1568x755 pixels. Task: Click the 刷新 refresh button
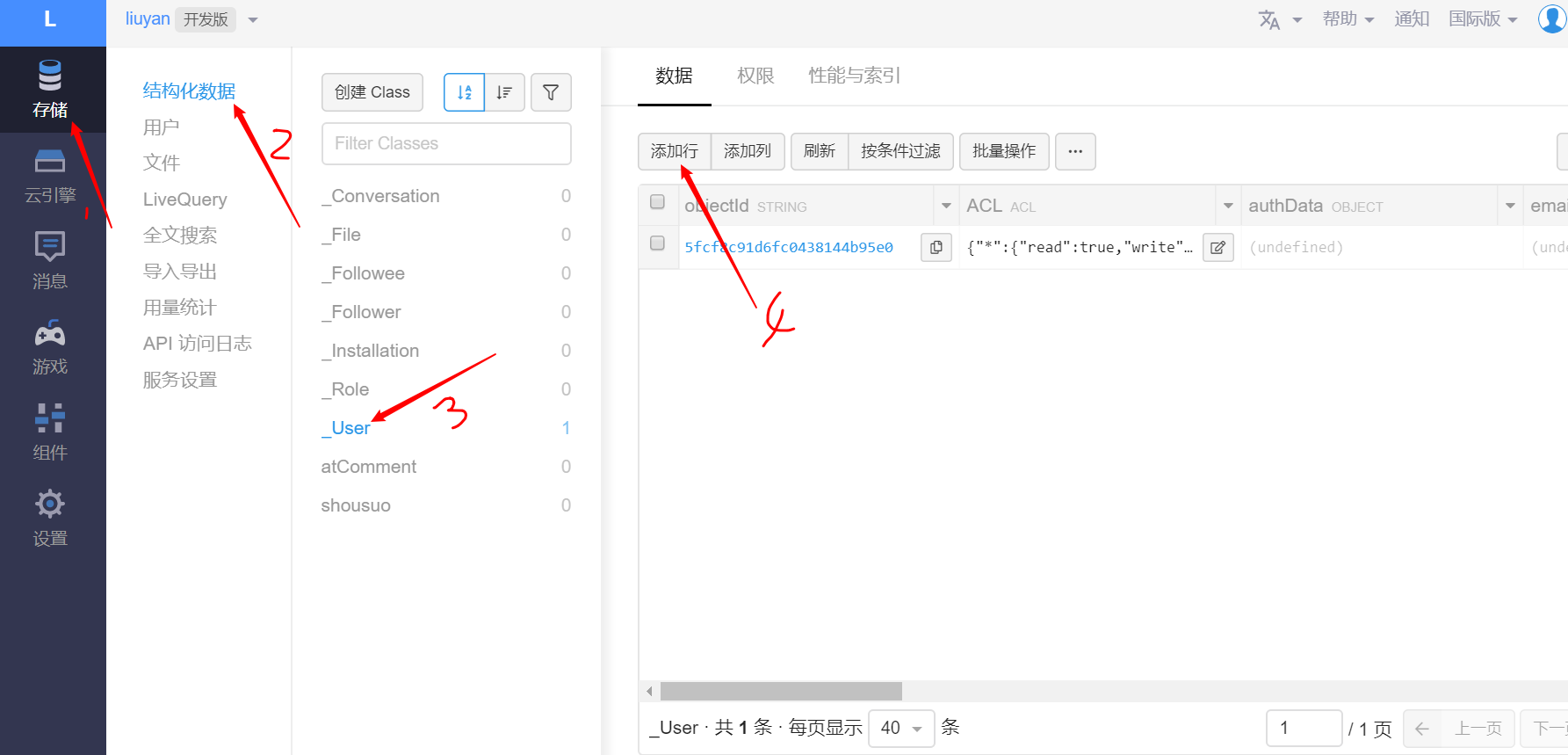820,151
